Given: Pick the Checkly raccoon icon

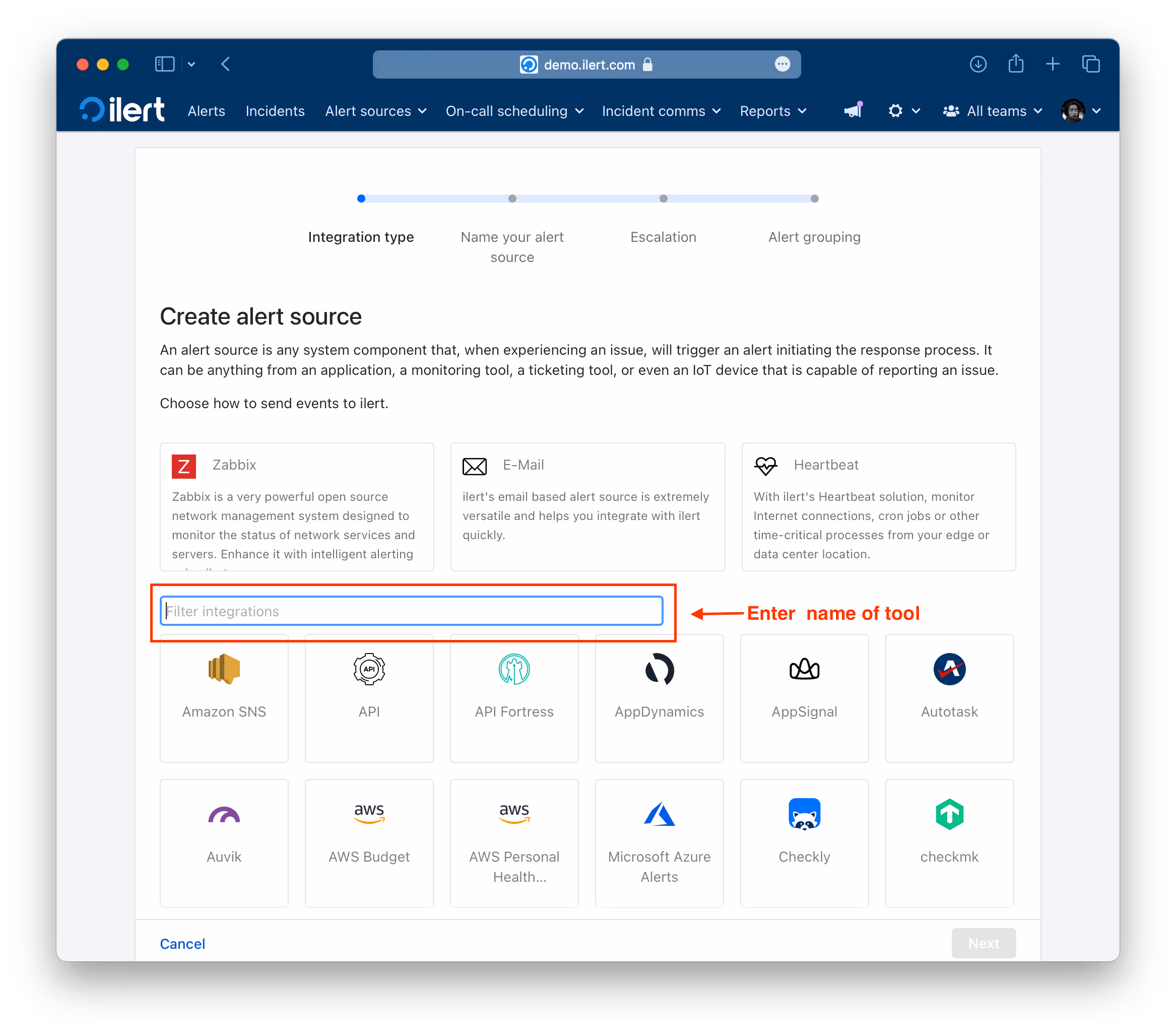Looking at the screenshot, I should click(x=804, y=814).
